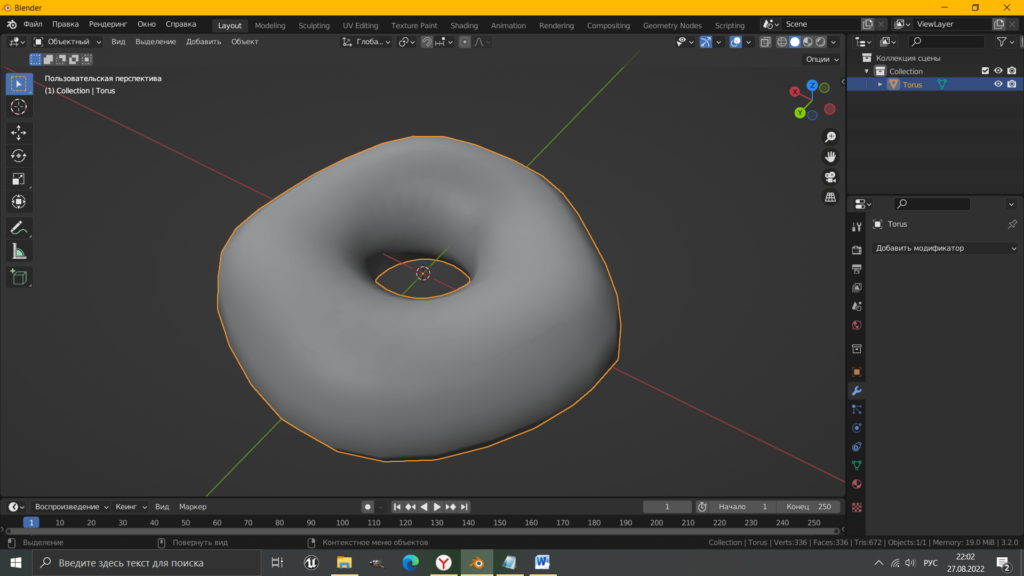Open the Опции button in viewport
Image resolution: width=1024 pixels, height=576 pixels.
coord(820,59)
